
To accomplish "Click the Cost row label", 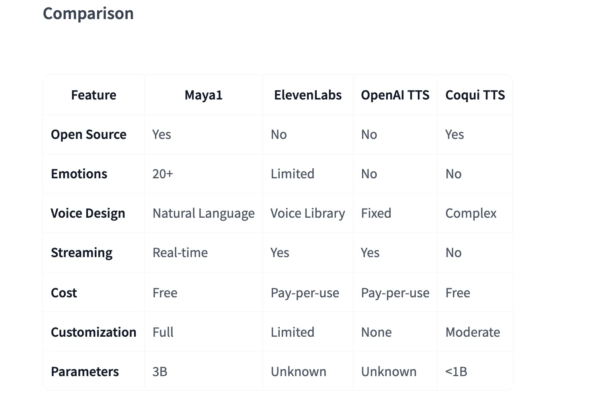I will click(x=64, y=293).
